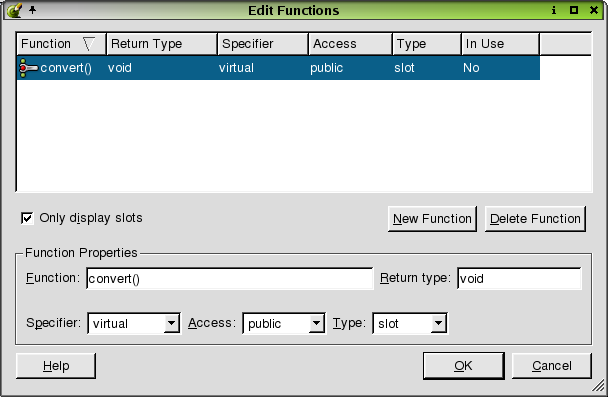Click the sort arrow in Function header
The width and height of the screenshot is (608, 397).
pos(89,44)
